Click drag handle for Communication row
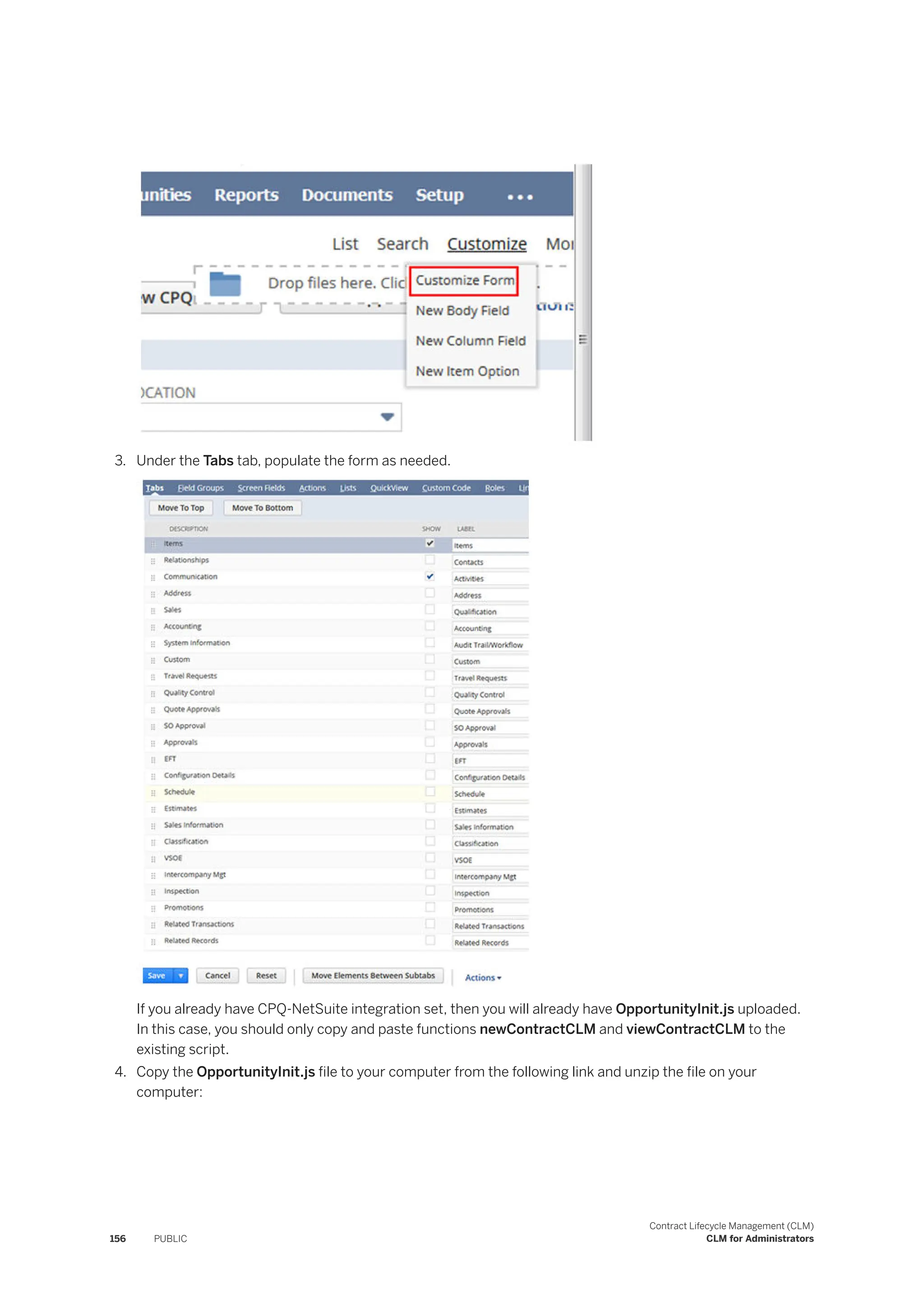This screenshot has width=924, height=1307. click(153, 578)
